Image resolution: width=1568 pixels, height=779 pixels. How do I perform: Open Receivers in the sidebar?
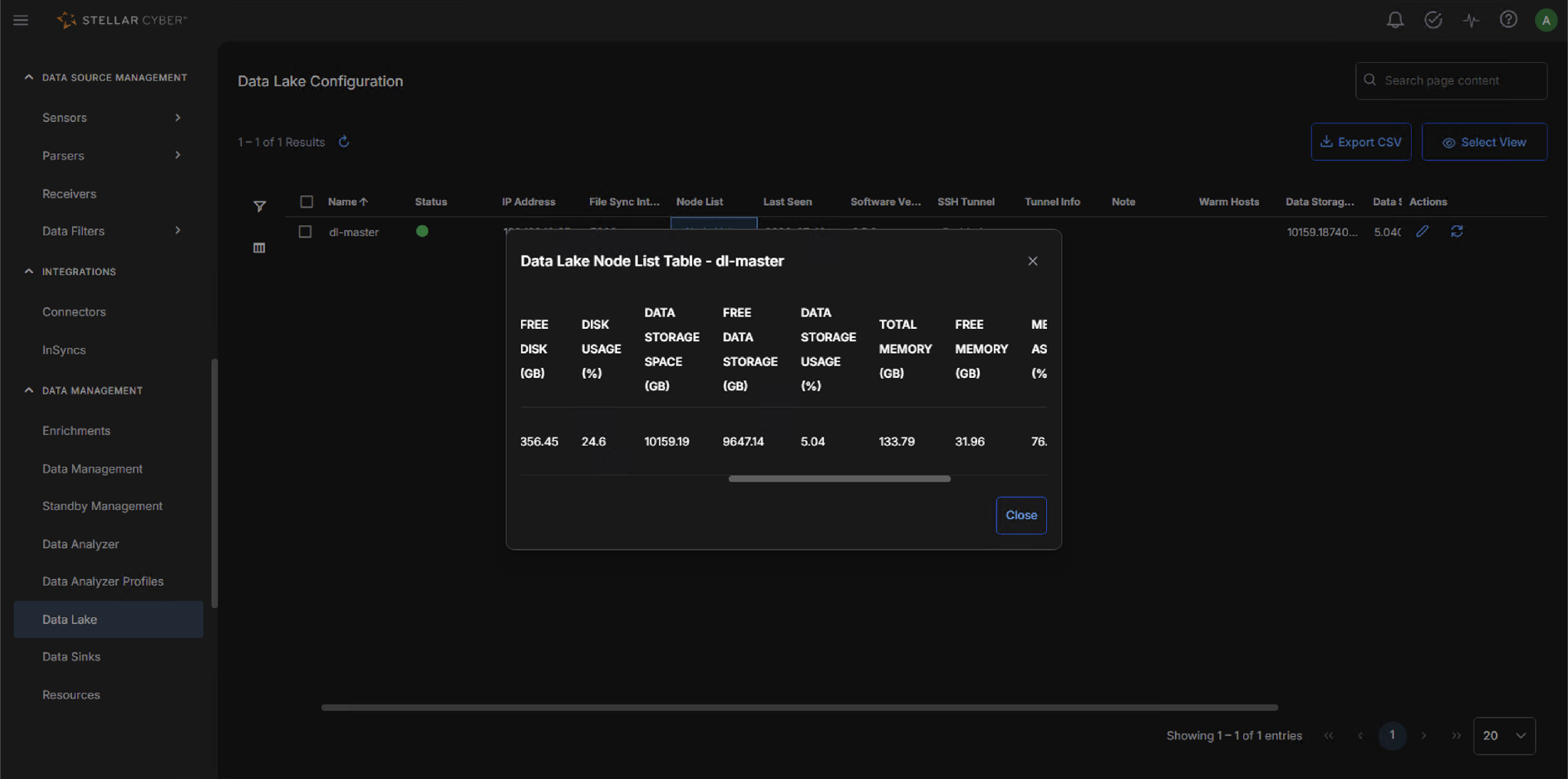[x=70, y=194]
